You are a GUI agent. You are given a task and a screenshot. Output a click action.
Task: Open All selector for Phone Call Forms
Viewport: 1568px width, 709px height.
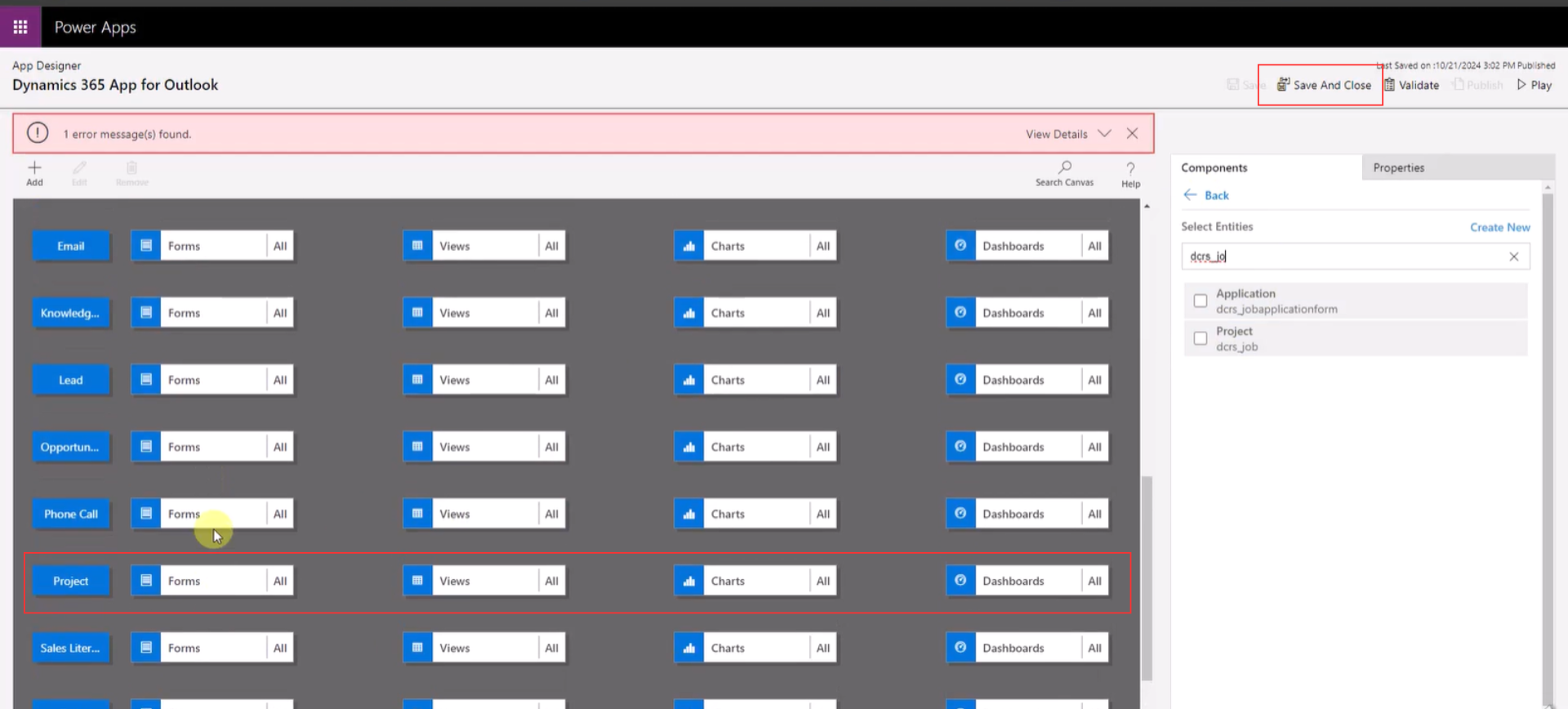point(280,514)
